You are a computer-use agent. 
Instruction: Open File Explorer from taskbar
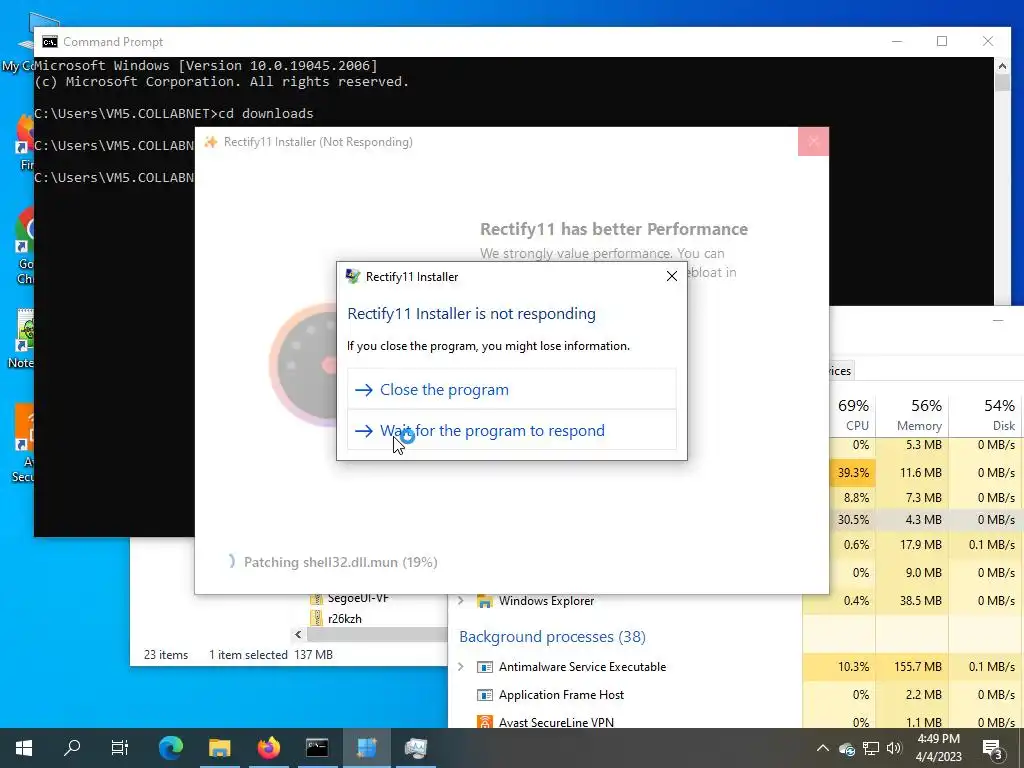click(219, 748)
